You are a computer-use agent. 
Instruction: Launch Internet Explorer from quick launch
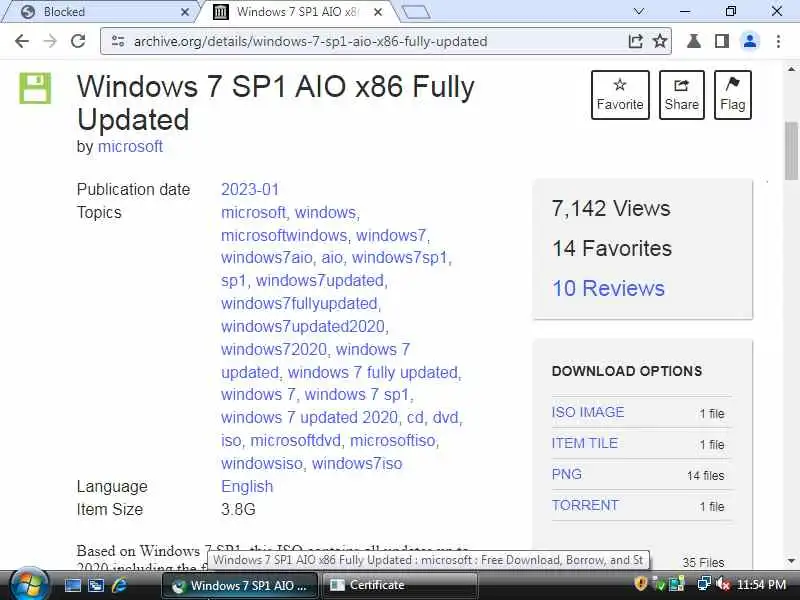pos(119,585)
